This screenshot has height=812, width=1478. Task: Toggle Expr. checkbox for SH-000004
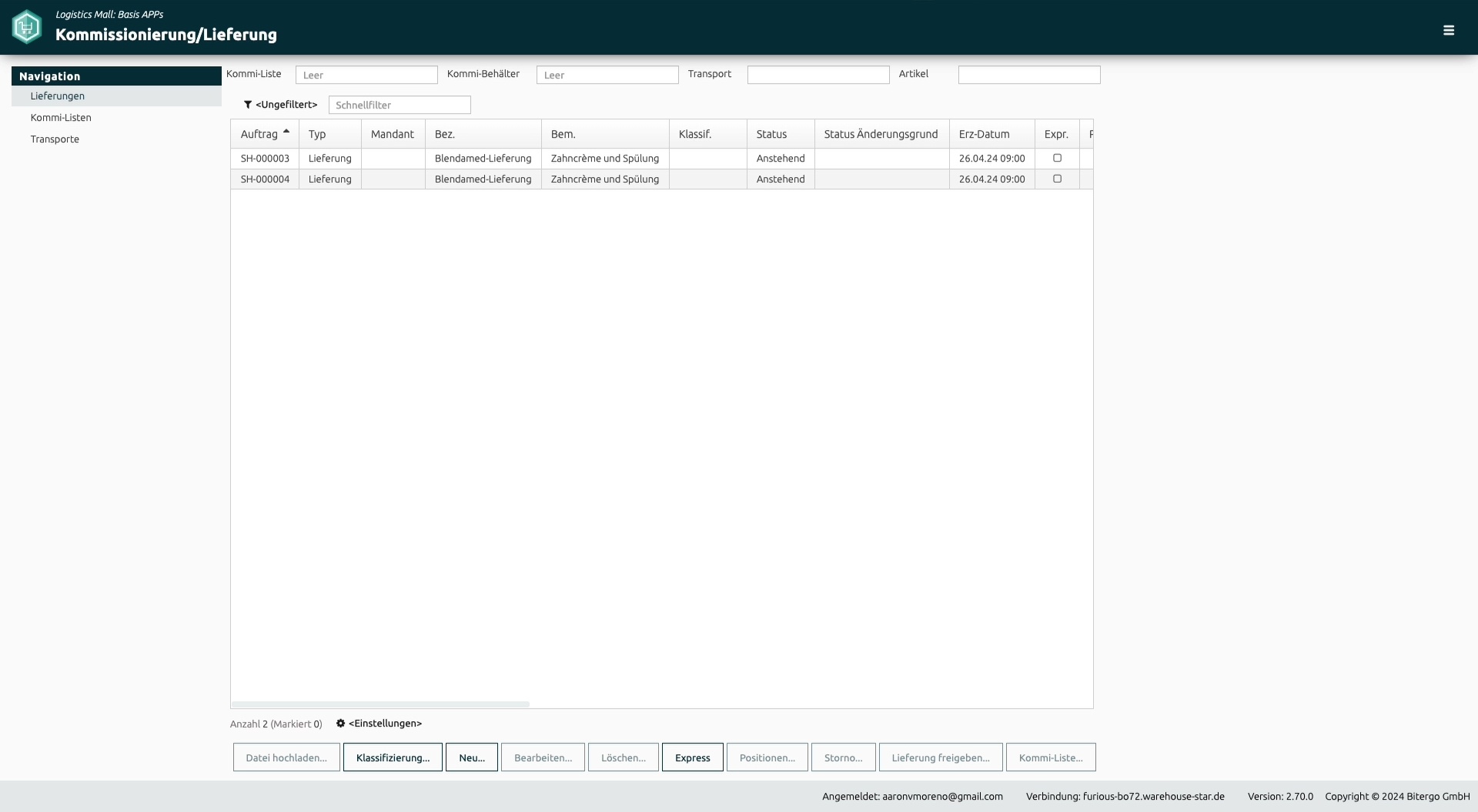(1057, 179)
